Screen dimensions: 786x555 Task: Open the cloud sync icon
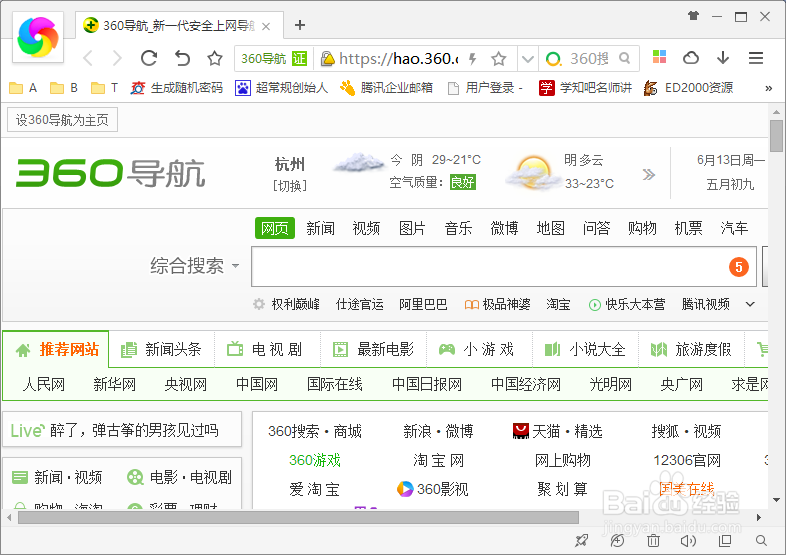[691, 58]
